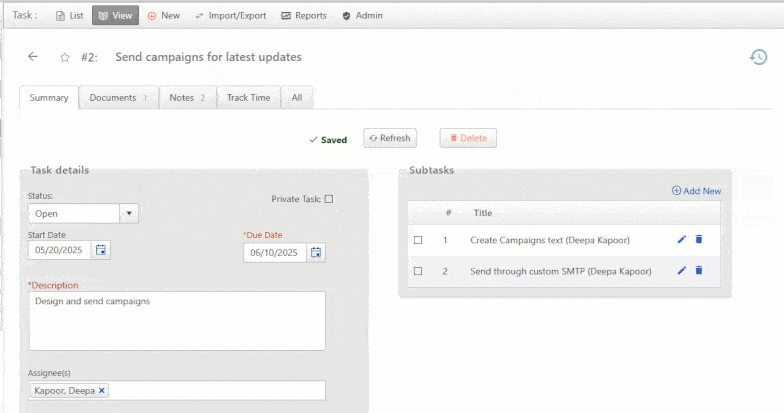Open the List menu item
This screenshot has height=413, width=784.
70,16
